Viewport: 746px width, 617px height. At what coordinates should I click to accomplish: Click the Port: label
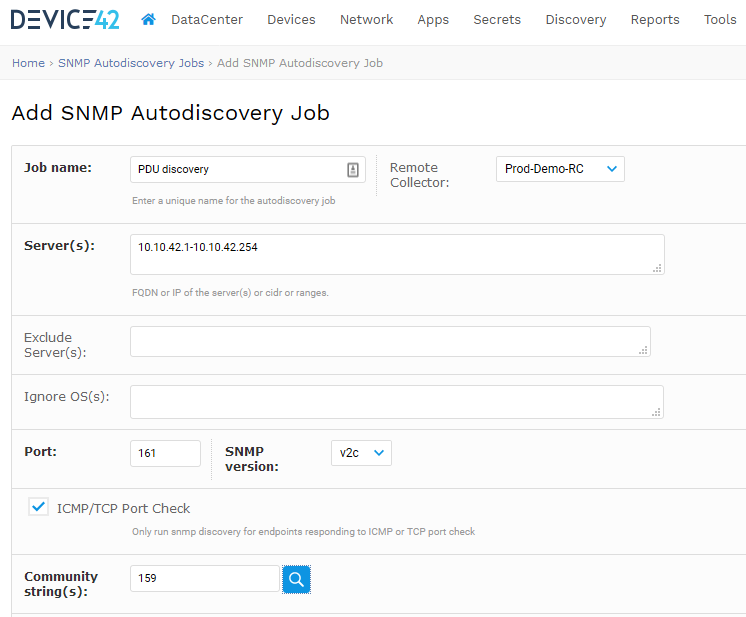40,451
